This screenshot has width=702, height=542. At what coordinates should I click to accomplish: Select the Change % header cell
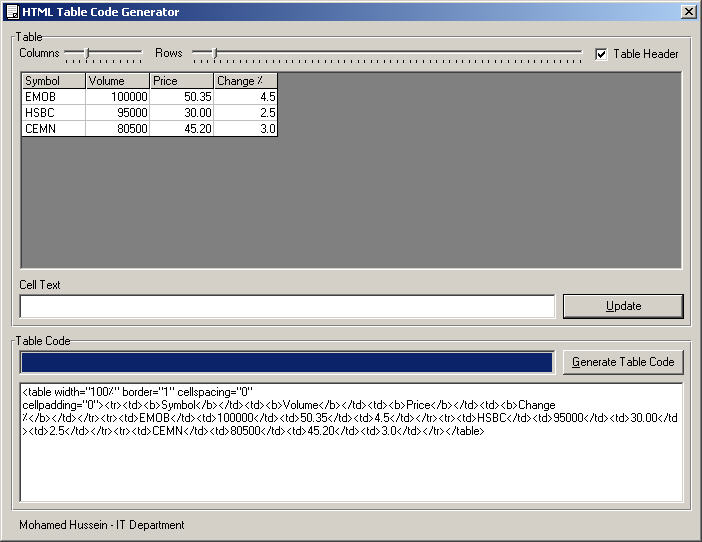[x=245, y=81]
